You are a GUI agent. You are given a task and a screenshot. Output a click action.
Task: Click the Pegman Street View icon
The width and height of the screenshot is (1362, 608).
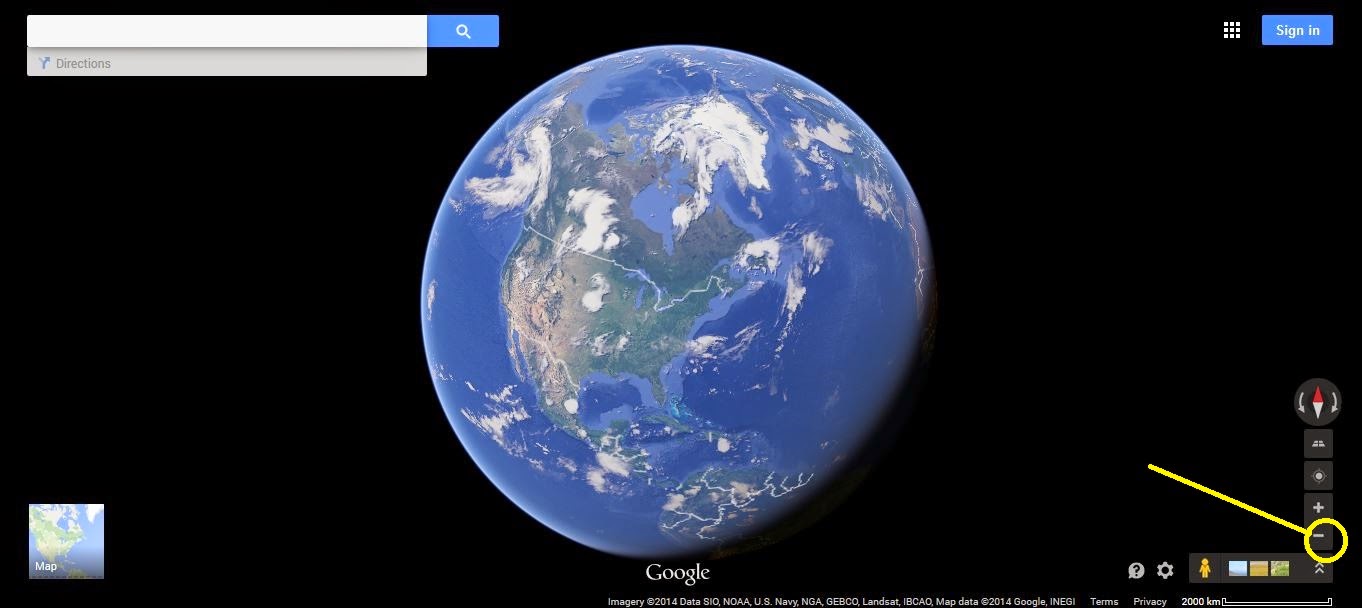(x=1205, y=569)
